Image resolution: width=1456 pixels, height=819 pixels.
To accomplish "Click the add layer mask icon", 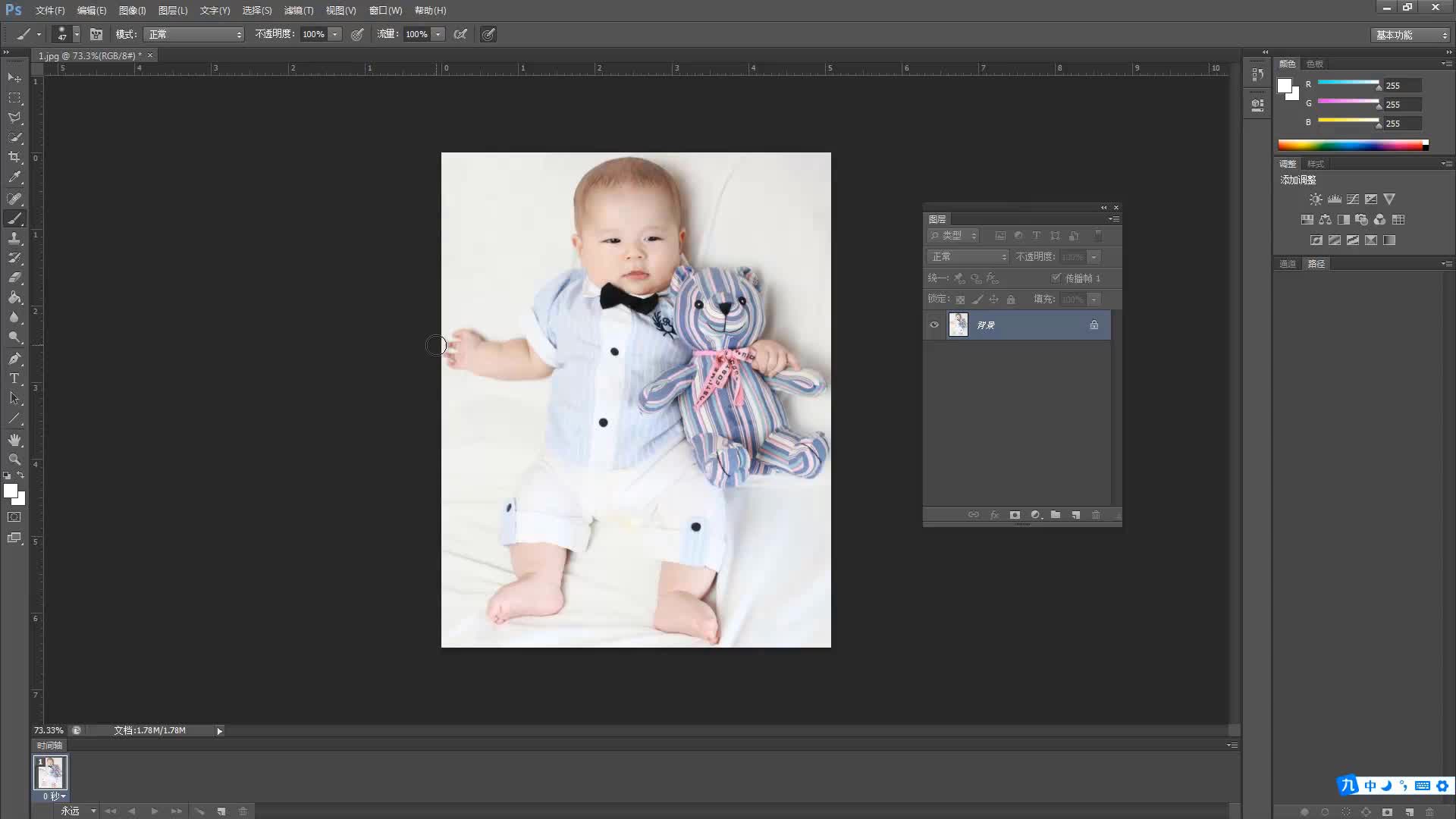I will pos(1015,515).
